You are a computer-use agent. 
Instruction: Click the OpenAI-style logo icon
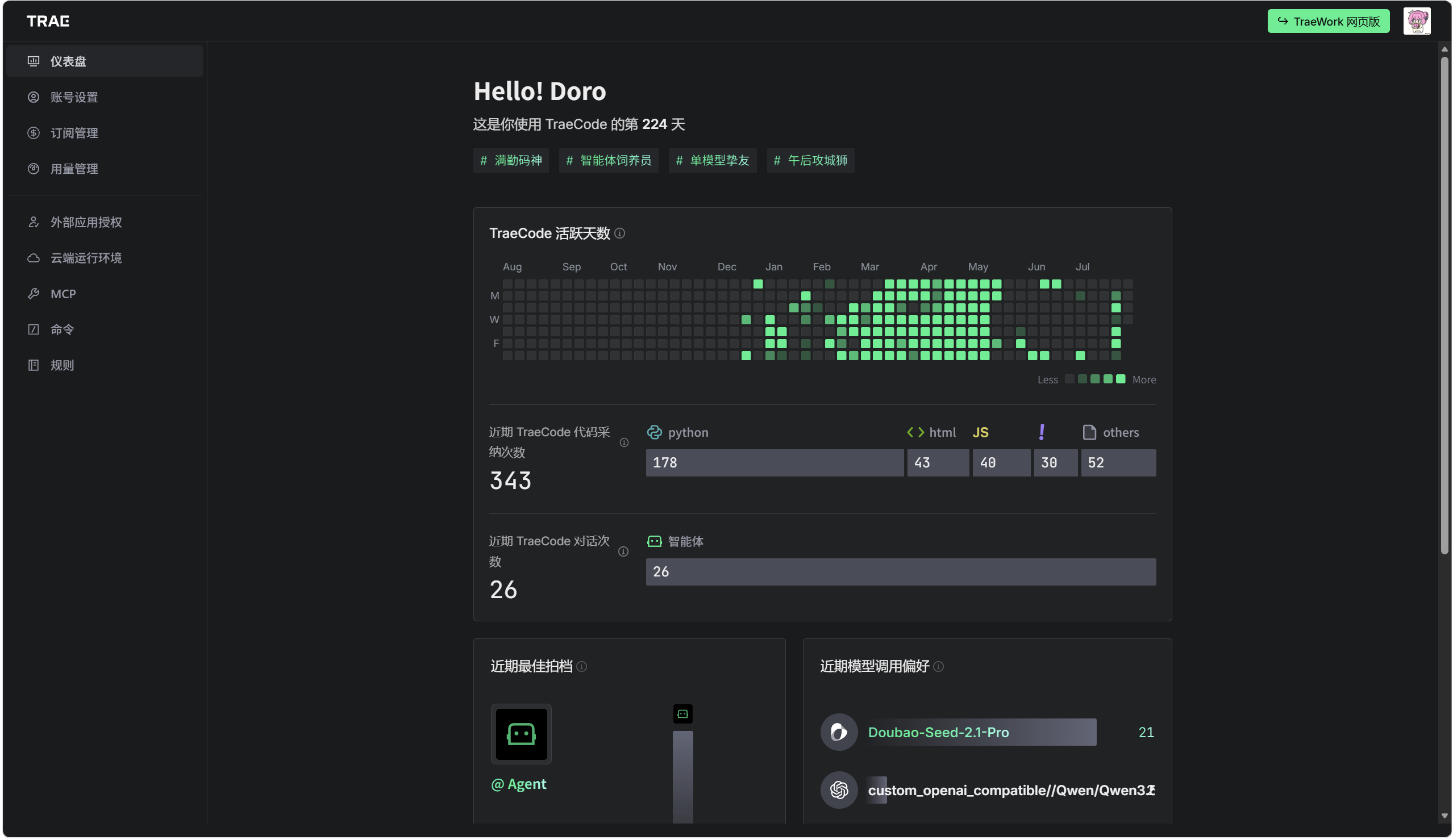pyautogui.click(x=838, y=789)
